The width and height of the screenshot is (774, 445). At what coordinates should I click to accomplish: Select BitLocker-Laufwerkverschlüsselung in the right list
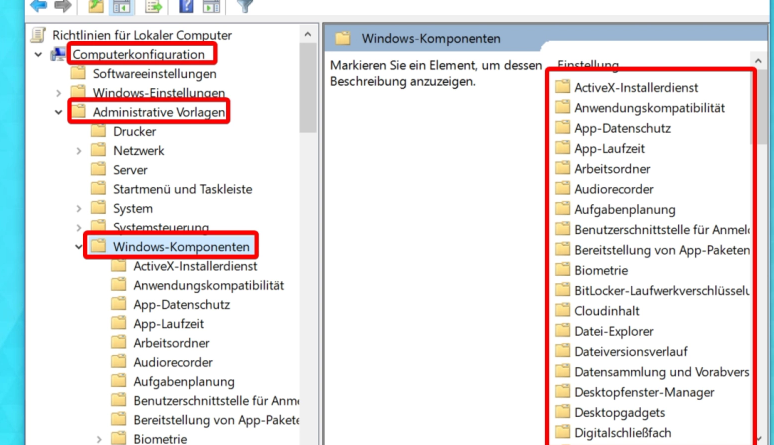[x=661, y=290]
